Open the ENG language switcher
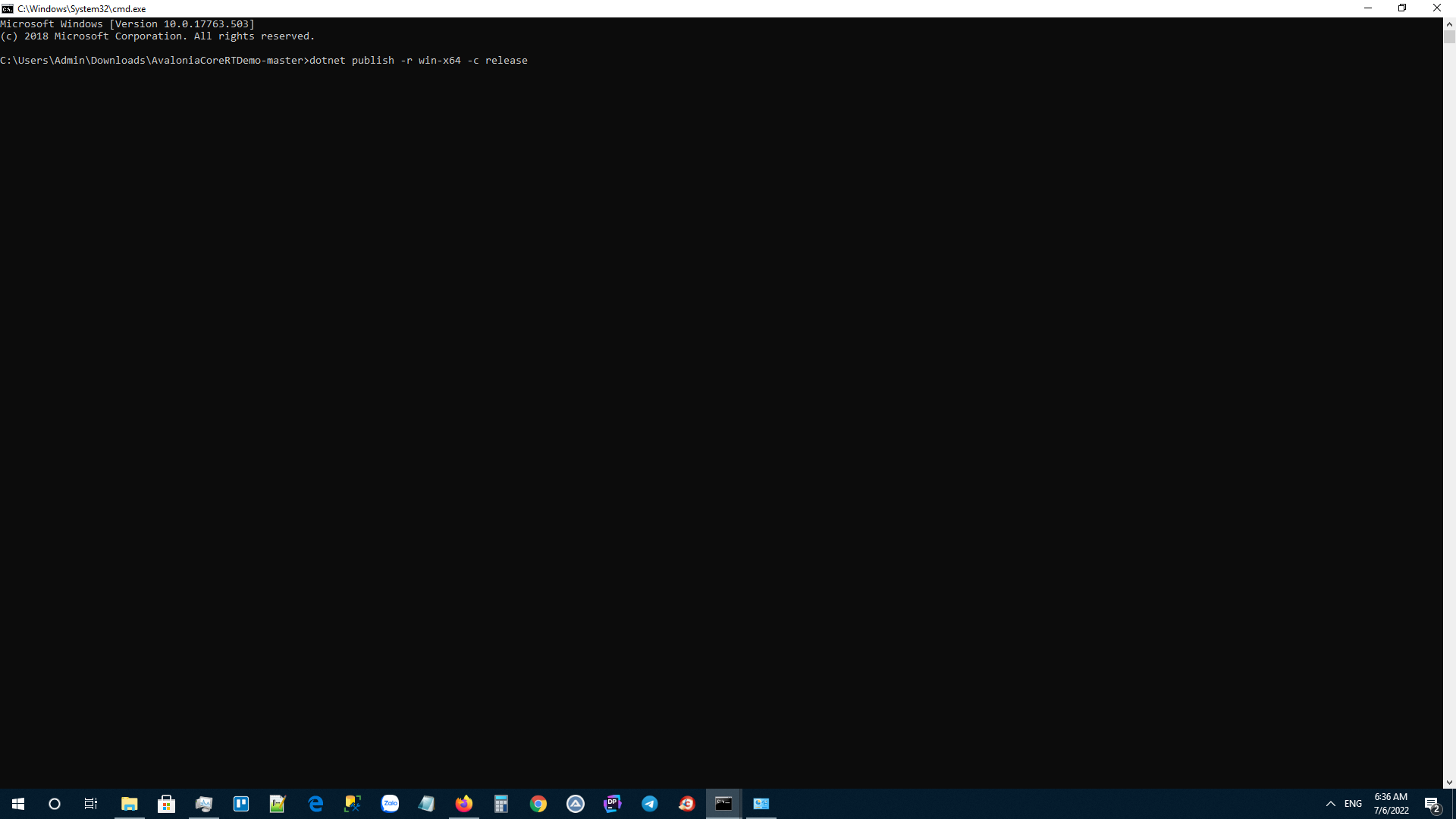The width and height of the screenshot is (1456, 819). 1354,803
